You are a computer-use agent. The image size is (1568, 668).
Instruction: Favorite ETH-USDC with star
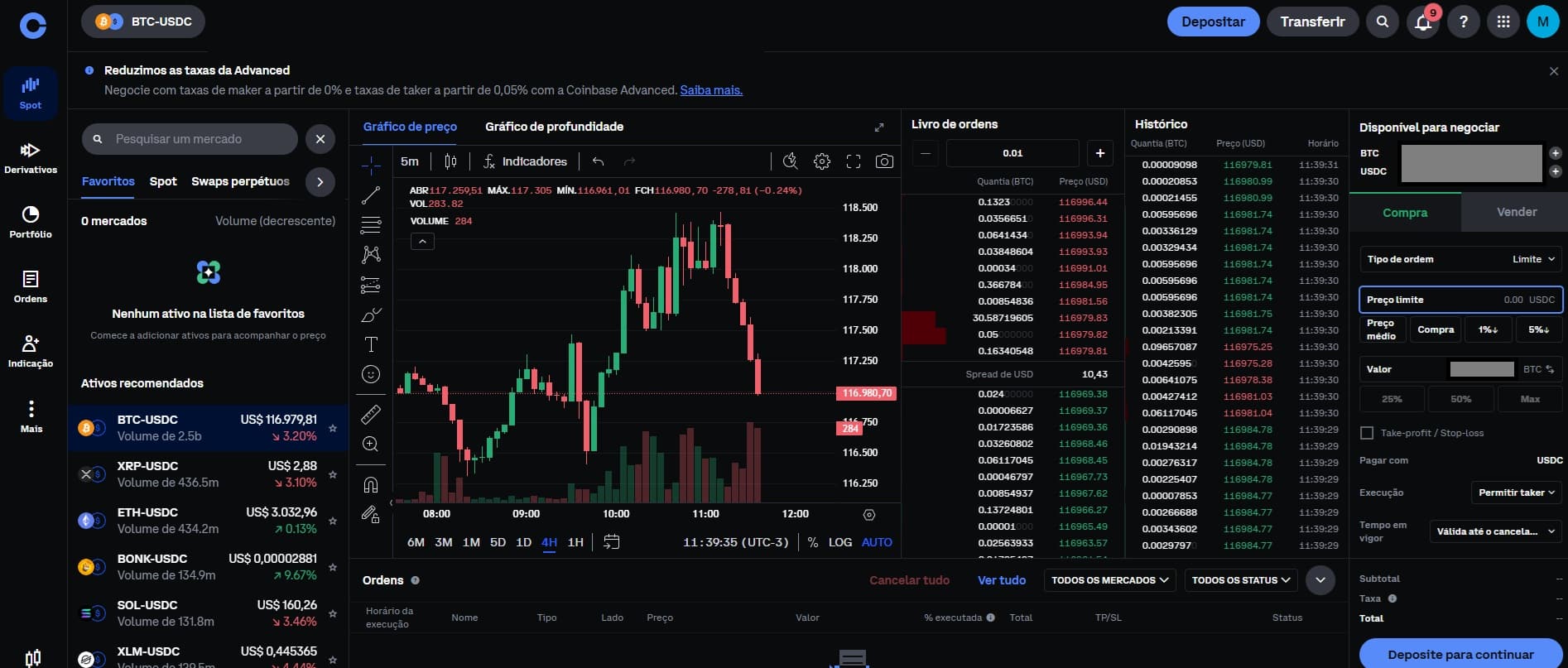coord(333,521)
